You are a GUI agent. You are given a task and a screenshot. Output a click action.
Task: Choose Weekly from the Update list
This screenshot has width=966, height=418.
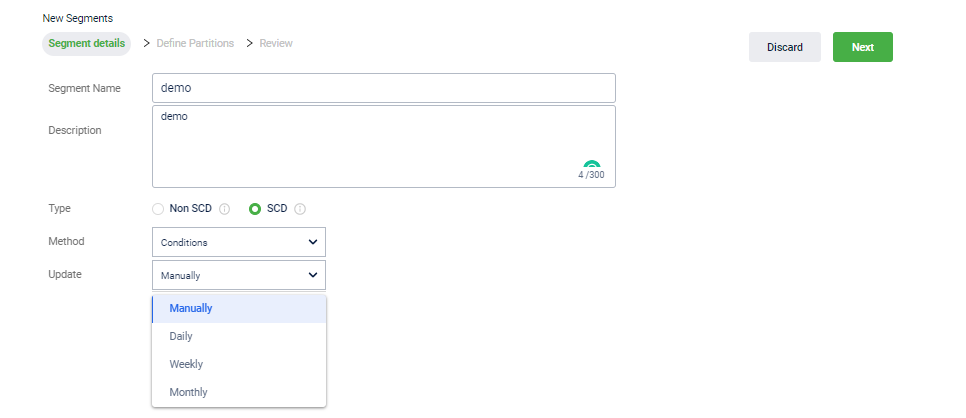(x=239, y=364)
